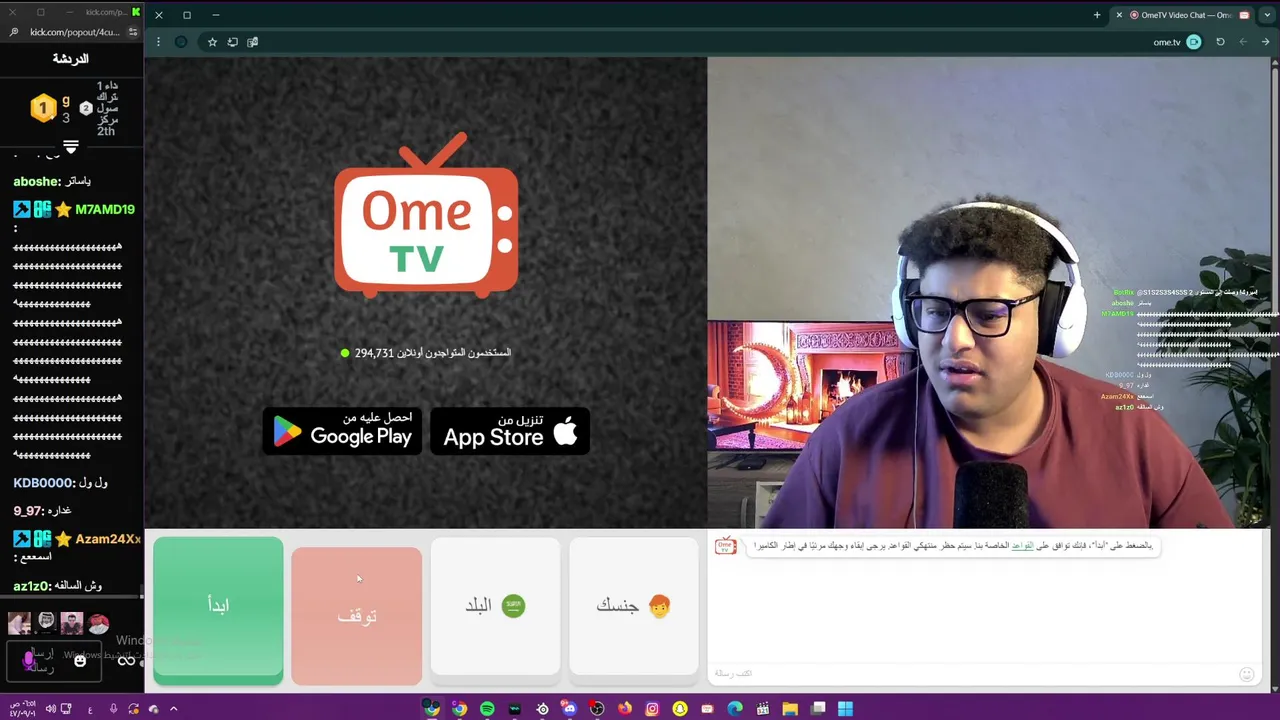Viewport: 1280px width, 720px height.
Task: Click the site settings icon beside kick address
Action: pyautogui.click(x=132, y=32)
